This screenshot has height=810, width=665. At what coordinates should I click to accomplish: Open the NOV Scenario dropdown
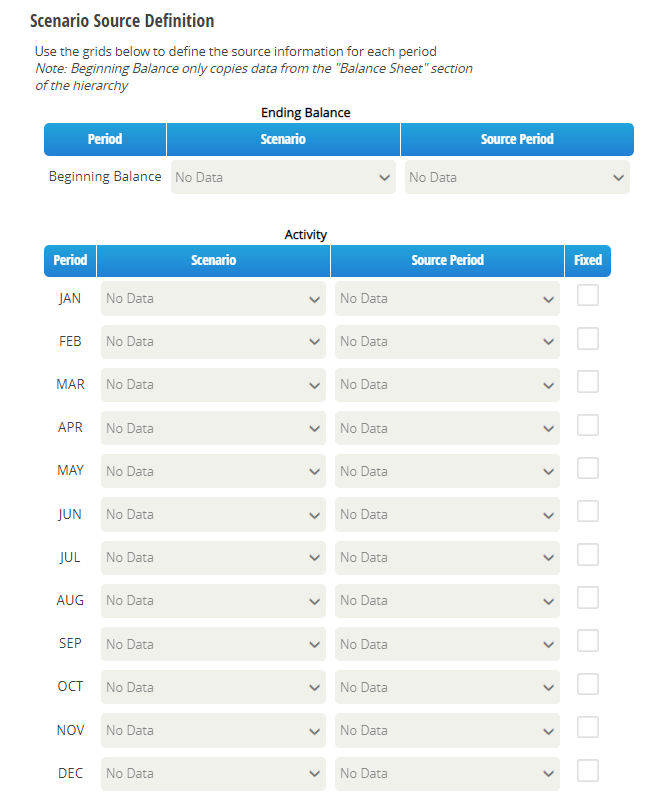tap(213, 730)
